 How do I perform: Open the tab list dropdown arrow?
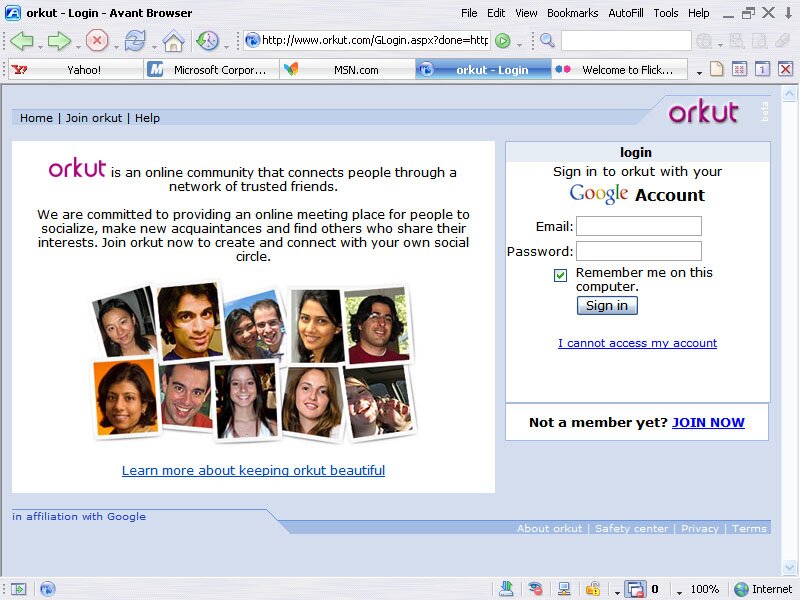(x=699, y=72)
